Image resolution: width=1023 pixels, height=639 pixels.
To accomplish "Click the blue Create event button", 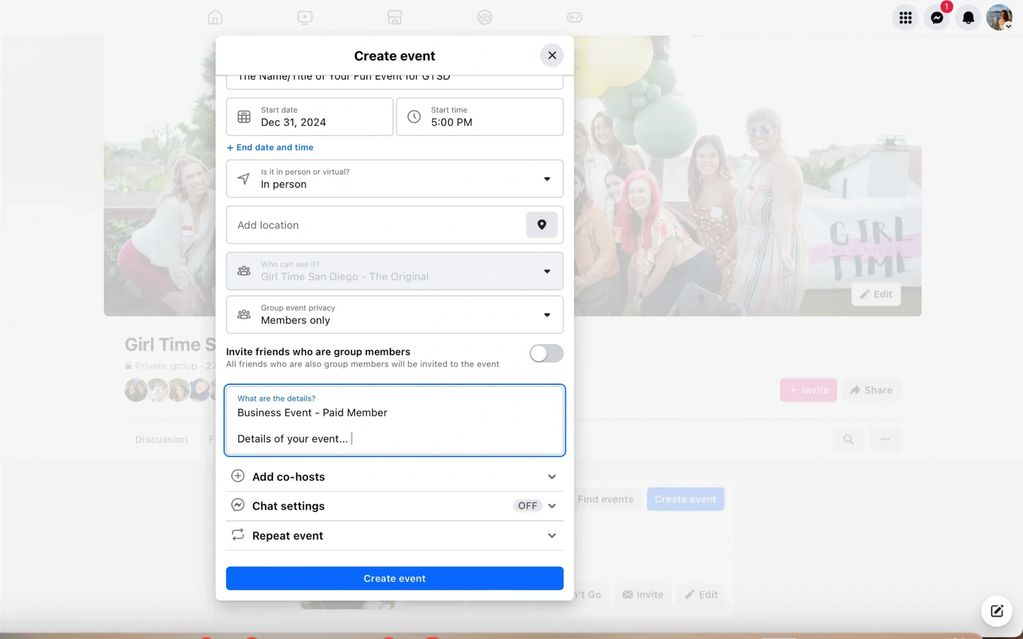I will click(x=394, y=578).
